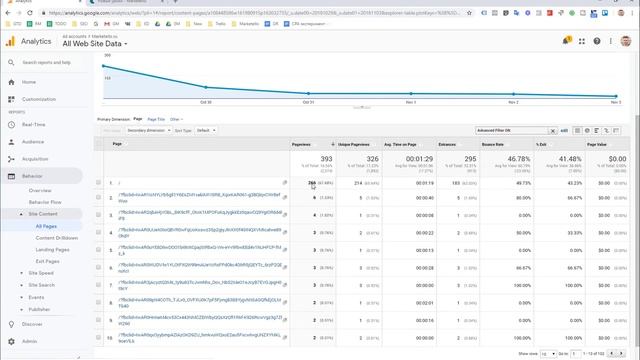The image size is (640, 360).
Task: Open the Other primary dimension dropdown
Action: coord(176,119)
